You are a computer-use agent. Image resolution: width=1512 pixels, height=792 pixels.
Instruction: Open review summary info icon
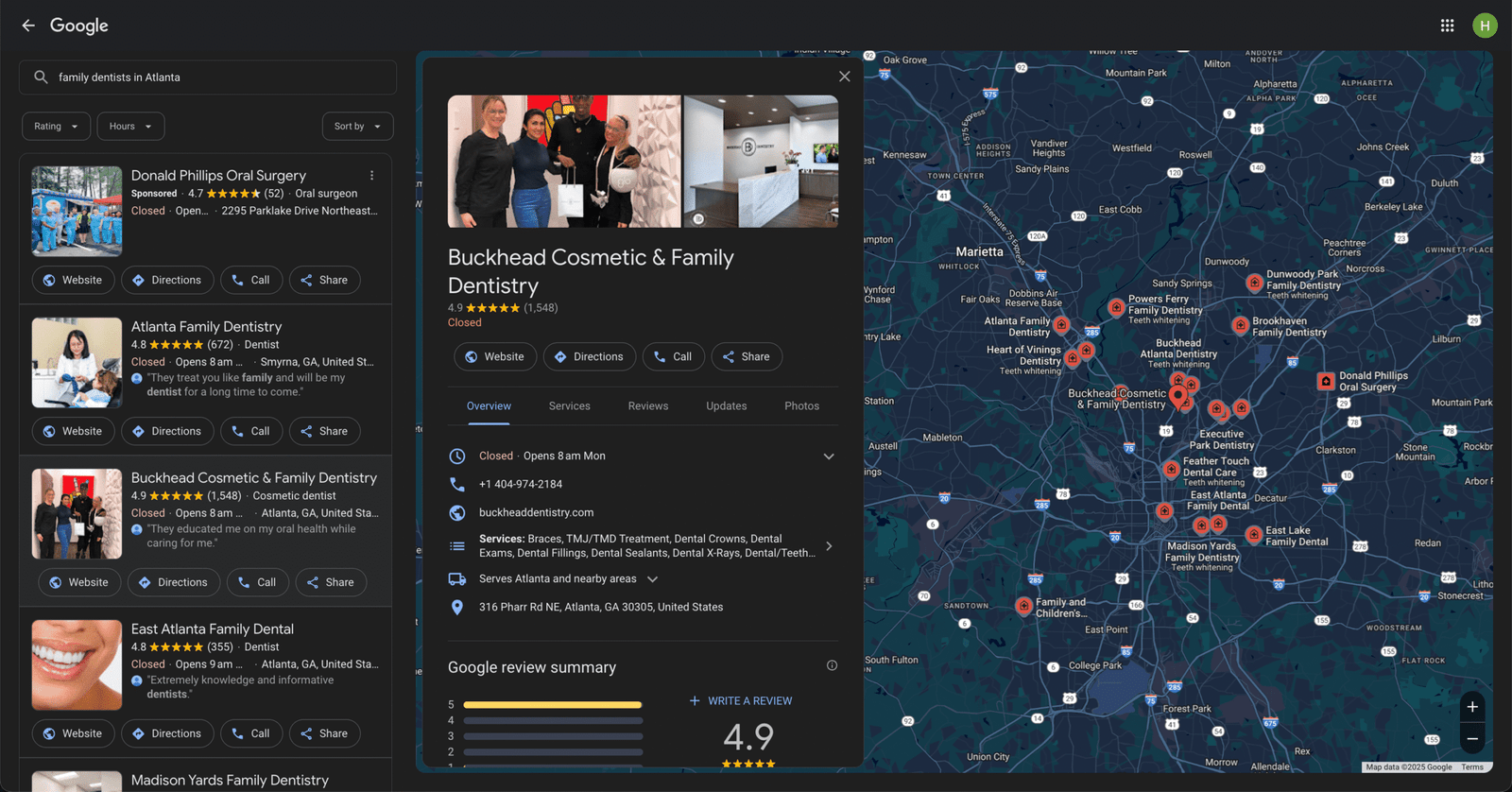tap(832, 665)
